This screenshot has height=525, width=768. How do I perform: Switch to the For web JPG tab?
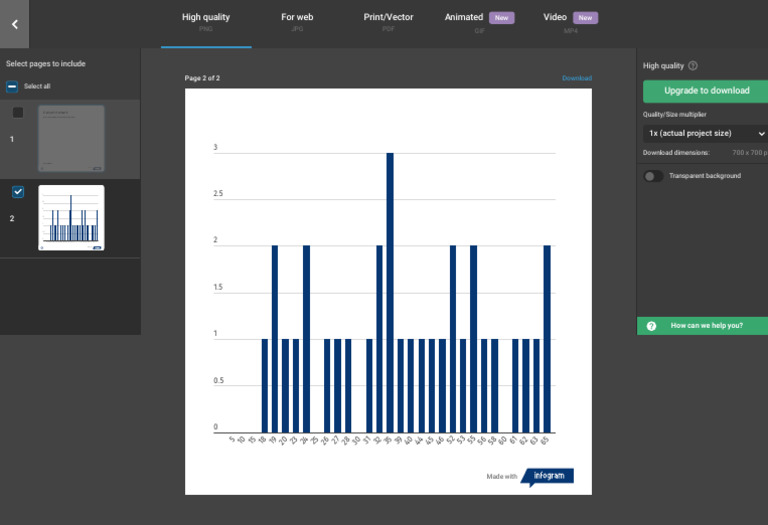(x=297, y=22)
